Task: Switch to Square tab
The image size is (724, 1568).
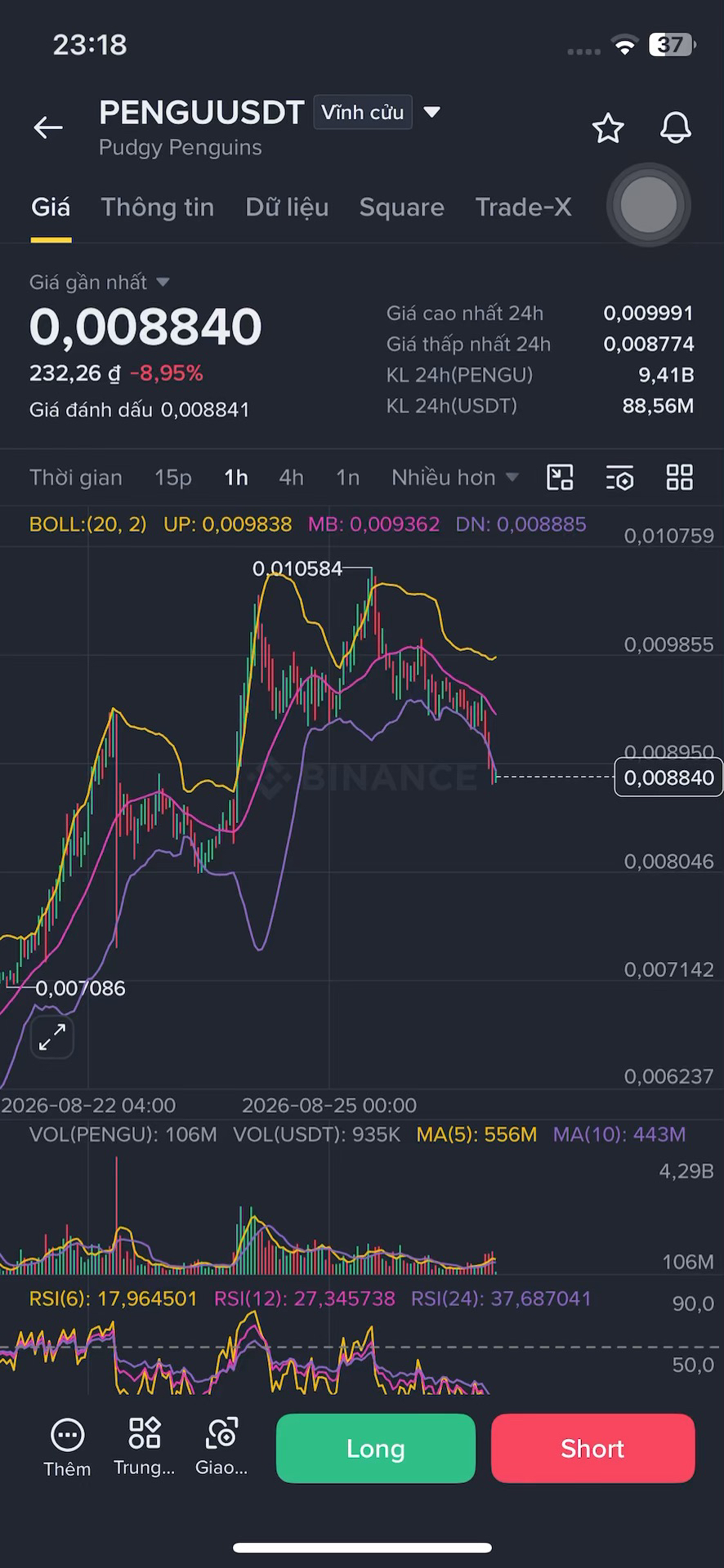Action: [x=402, y=207]
